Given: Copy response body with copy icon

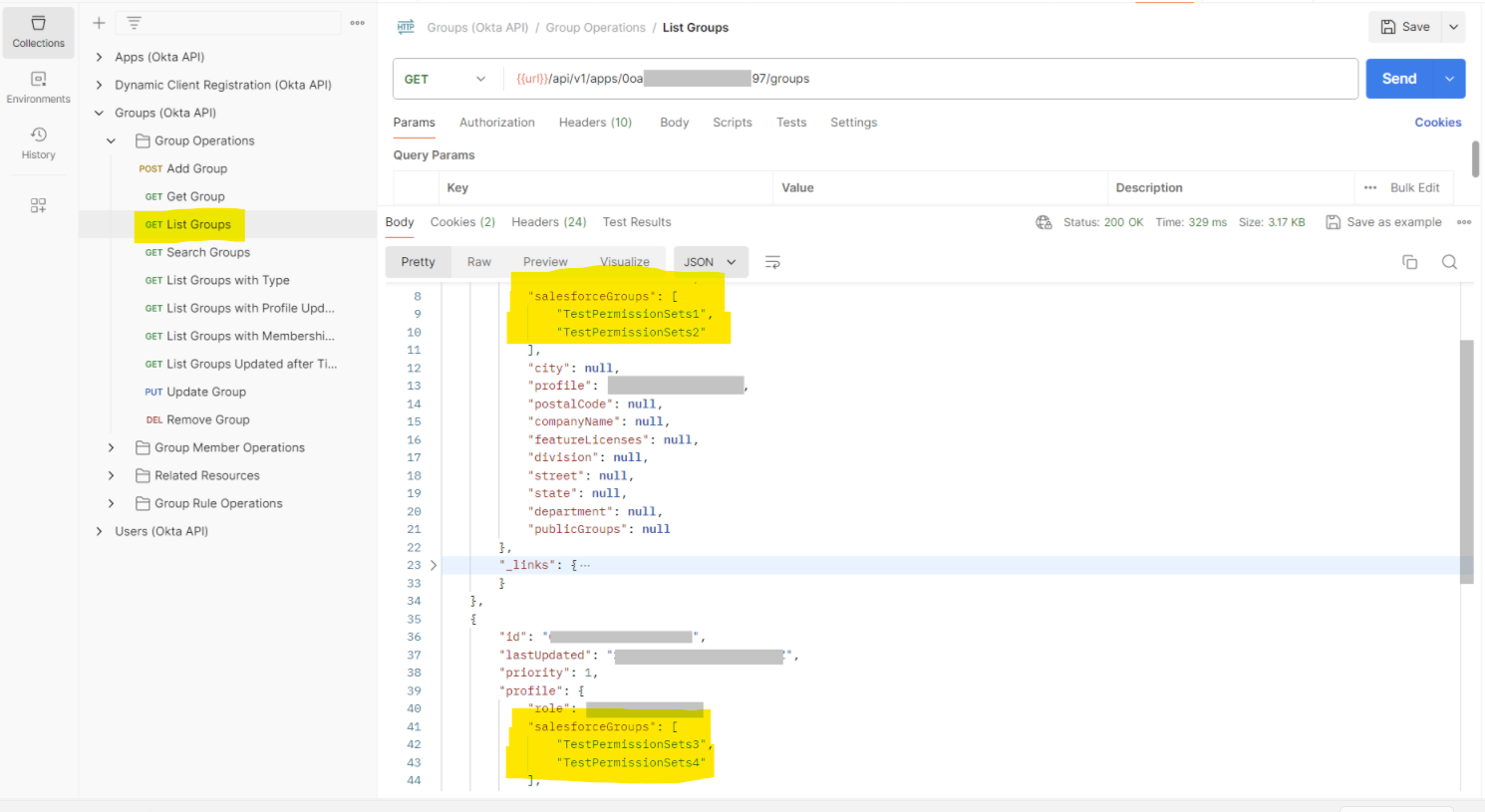Looking at the screenshot, I should 1409,262.
